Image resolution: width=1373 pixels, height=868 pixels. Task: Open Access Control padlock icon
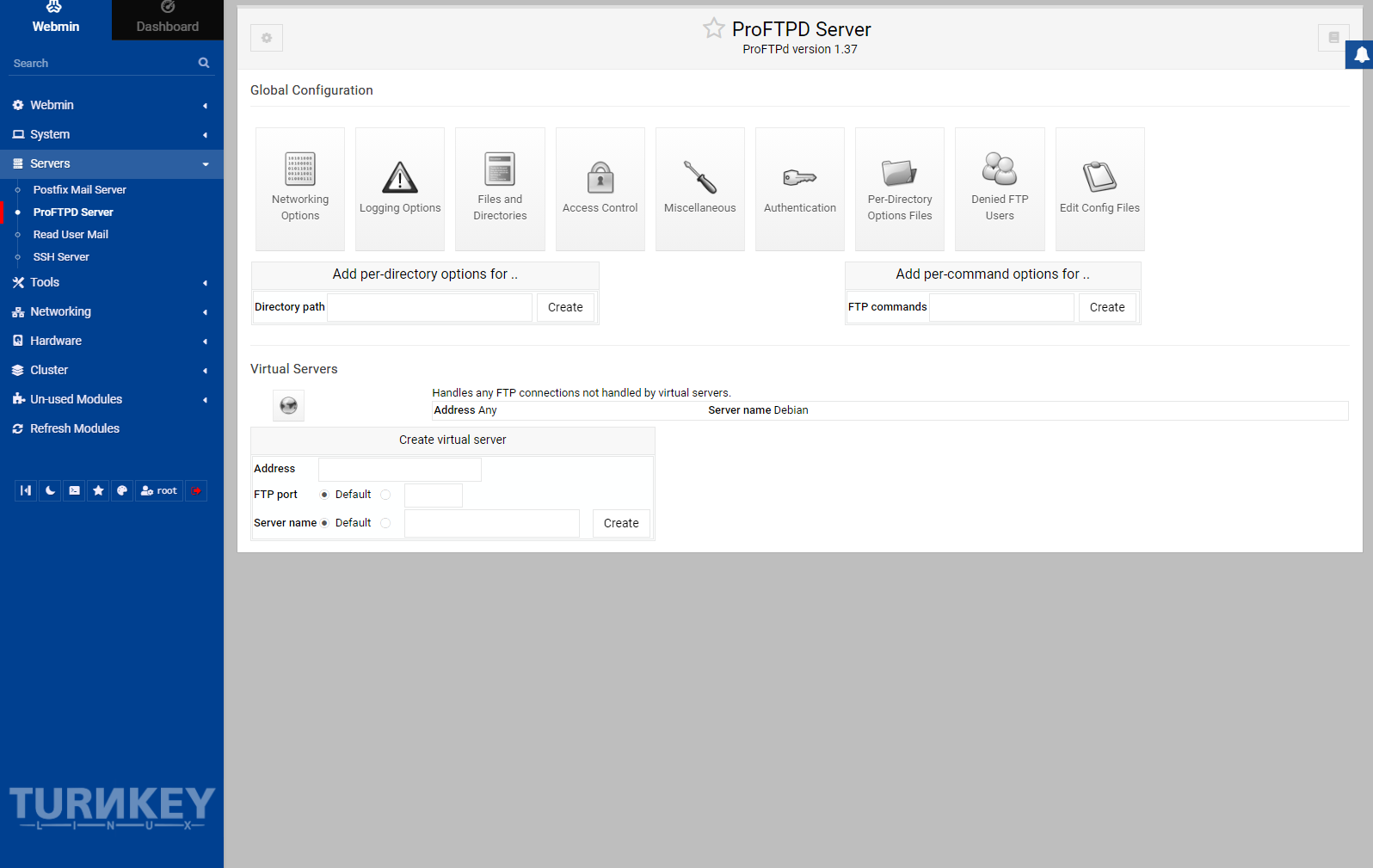point(600,178)
